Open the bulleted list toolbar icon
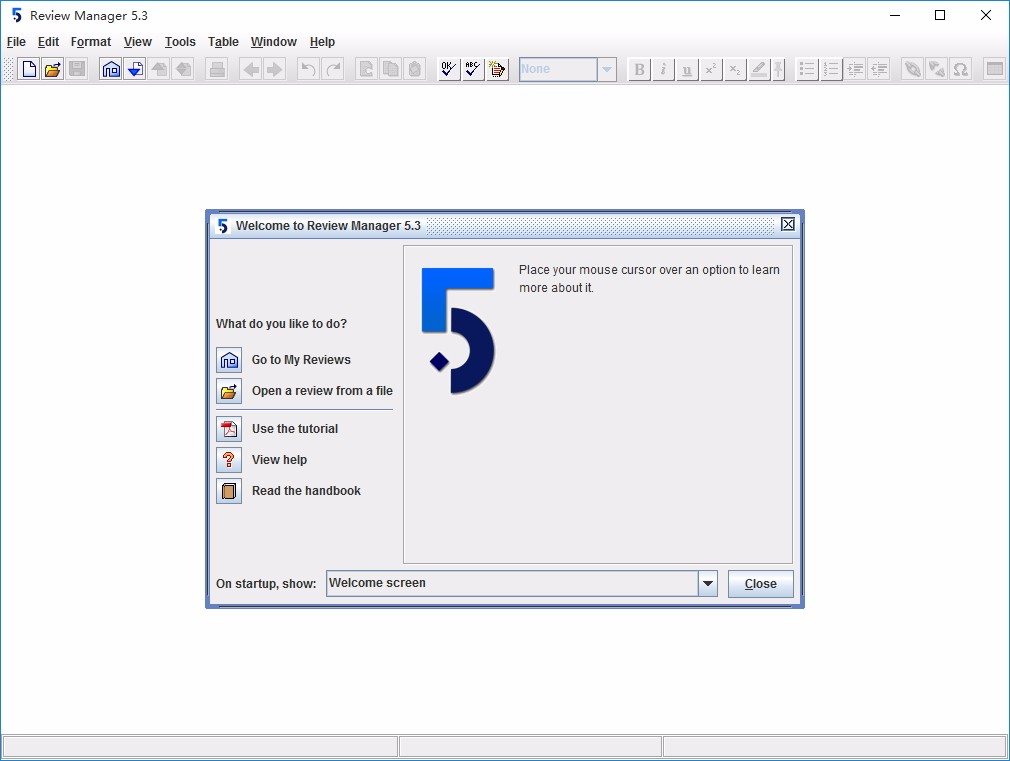 pyautogui.click(x=807, y=69)
